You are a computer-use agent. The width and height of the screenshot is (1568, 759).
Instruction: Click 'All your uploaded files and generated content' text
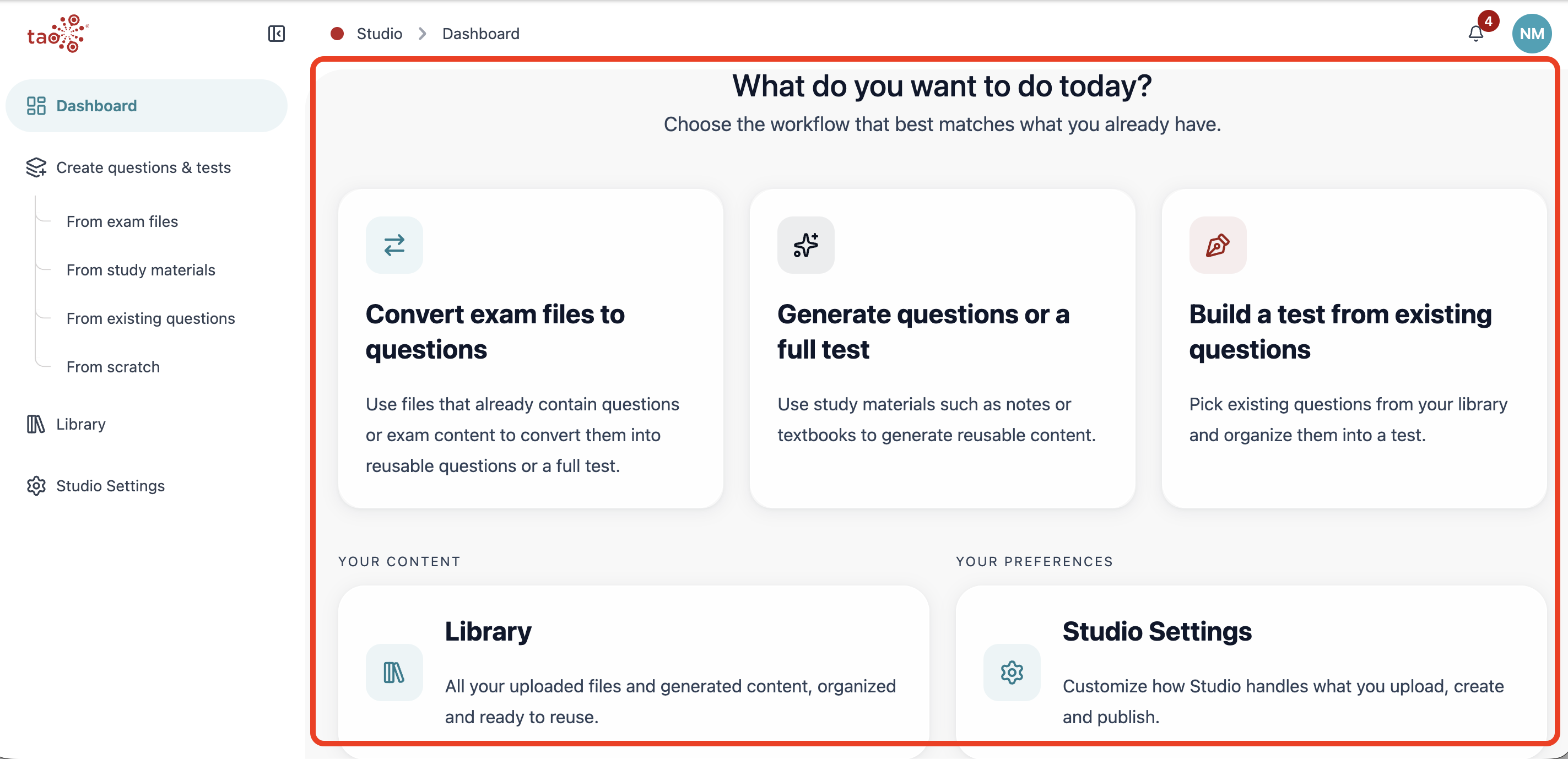[x=670, y=701]
